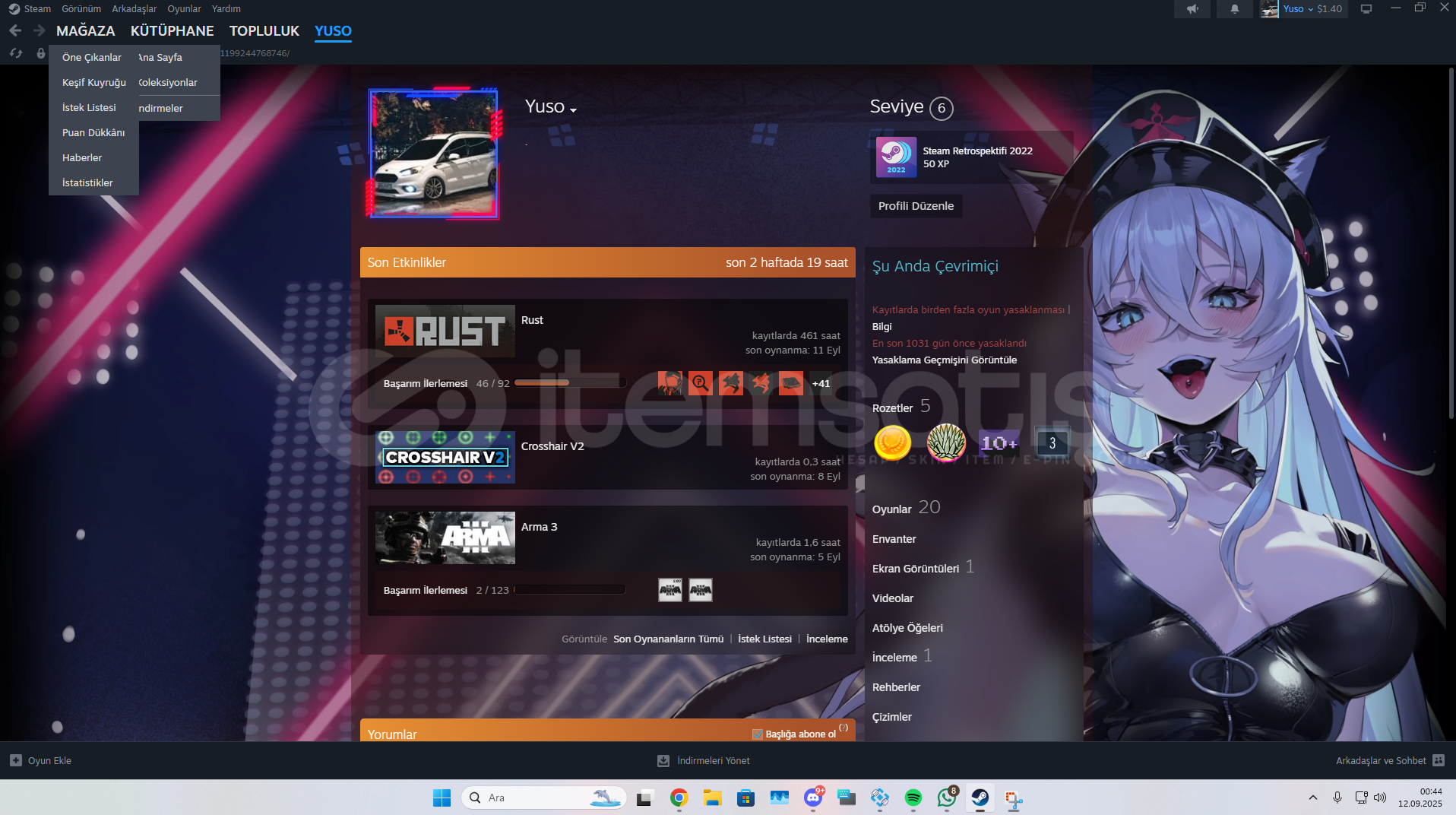
Task: Open the Atölye Öğeleri link
Action: click(x=907, y=628)
